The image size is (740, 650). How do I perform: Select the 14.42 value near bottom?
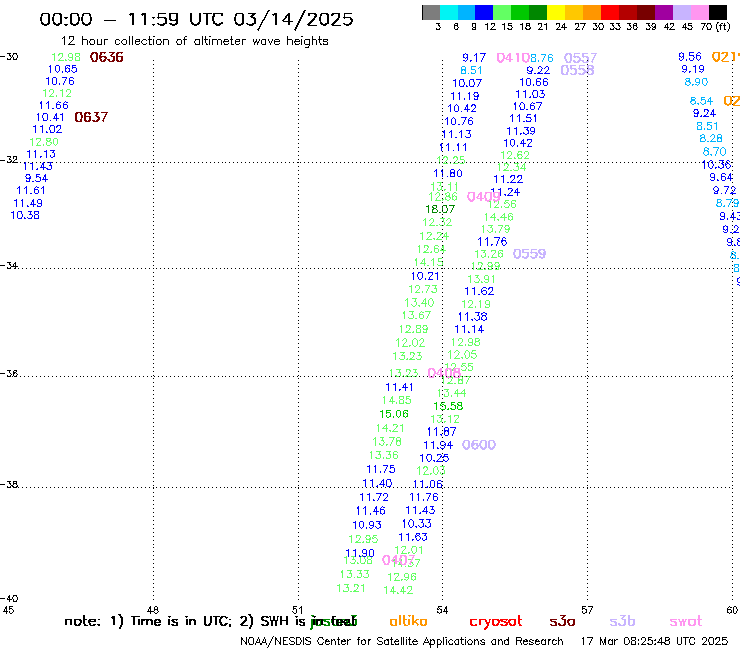pos(398,590)
